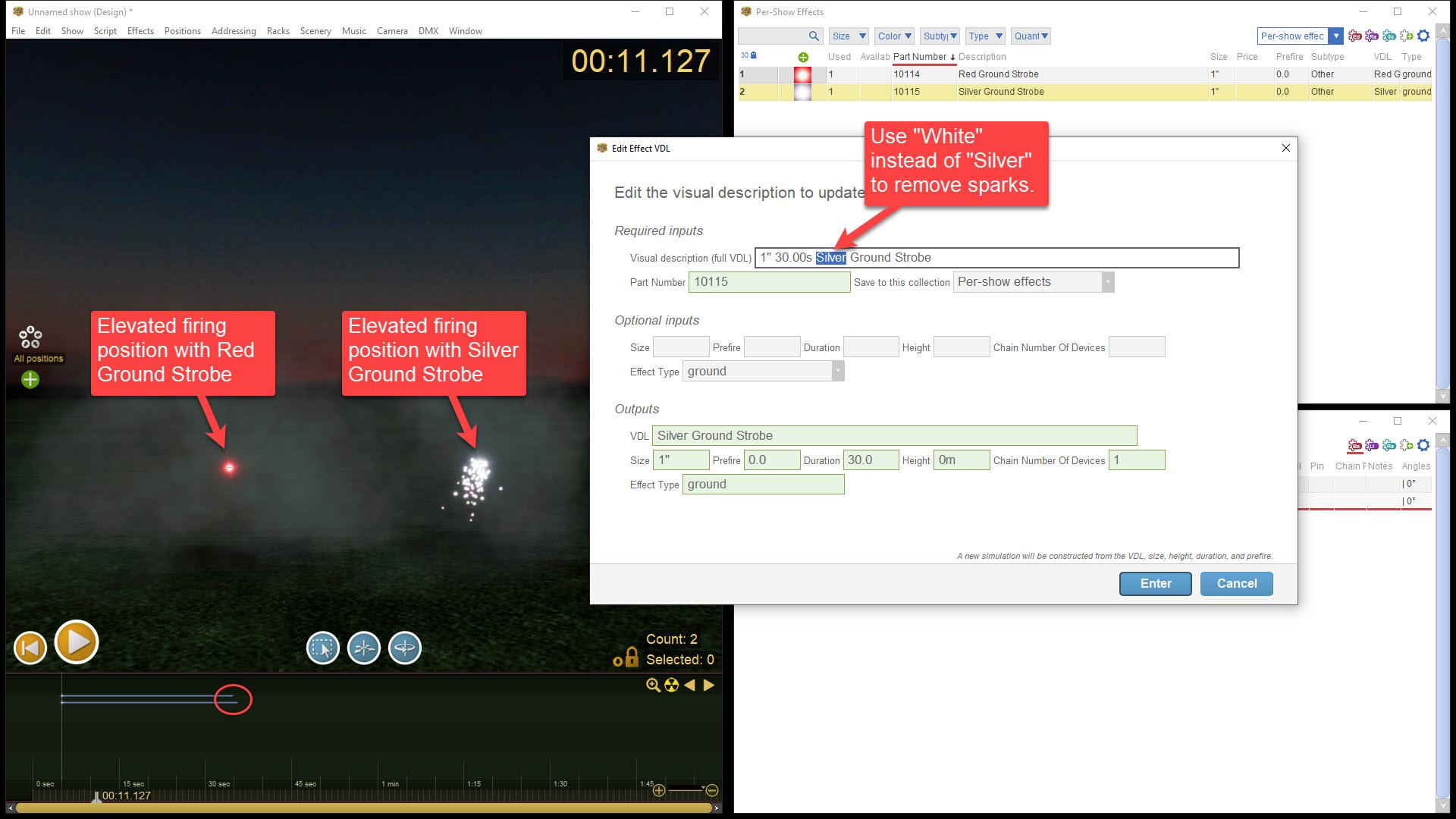Screen dimensions: 1456x819
Task: Click the Cancel button
Action: (x=1236, y=583)
